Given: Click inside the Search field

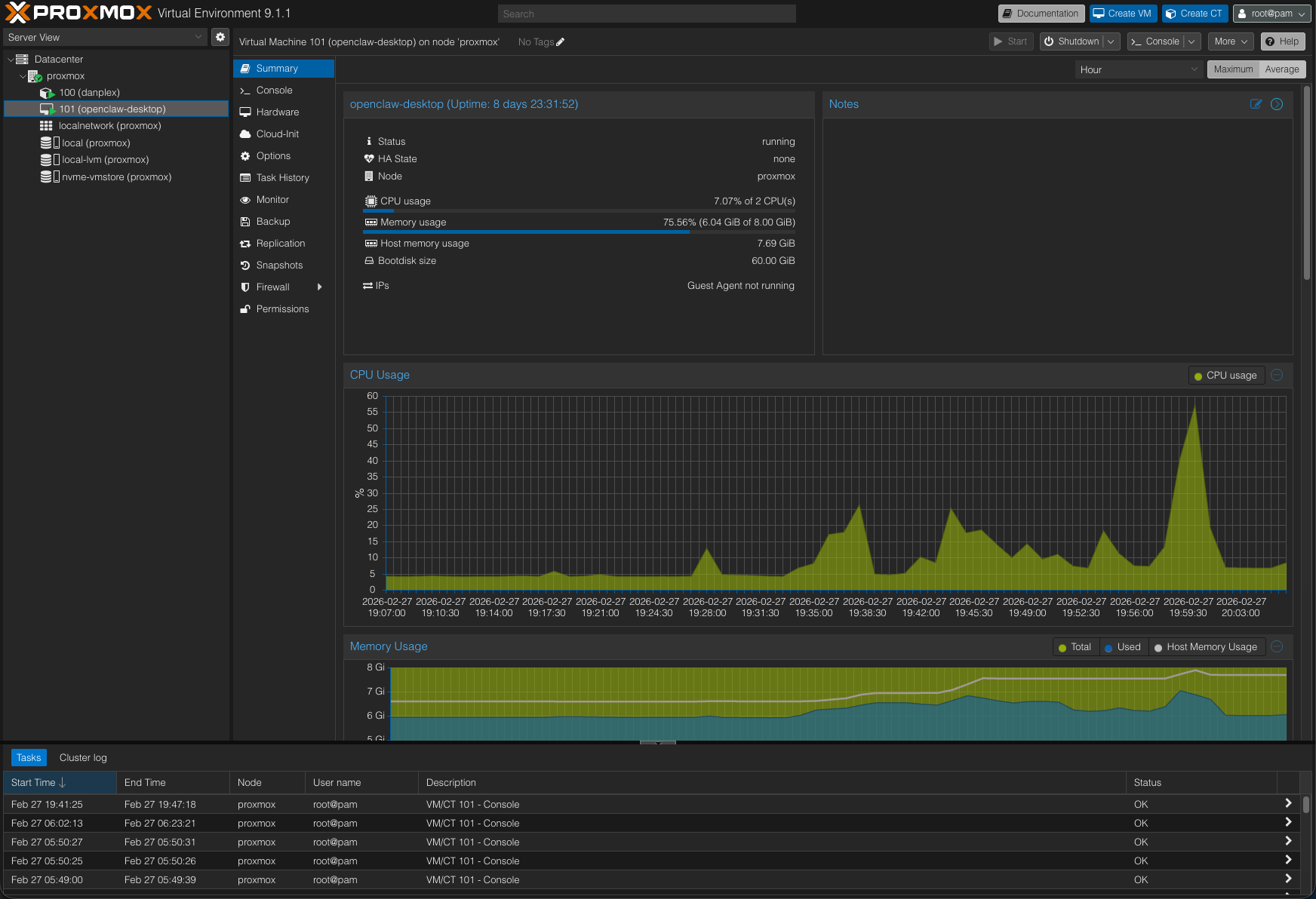Looking at the screenshot, I should point(646,13).
